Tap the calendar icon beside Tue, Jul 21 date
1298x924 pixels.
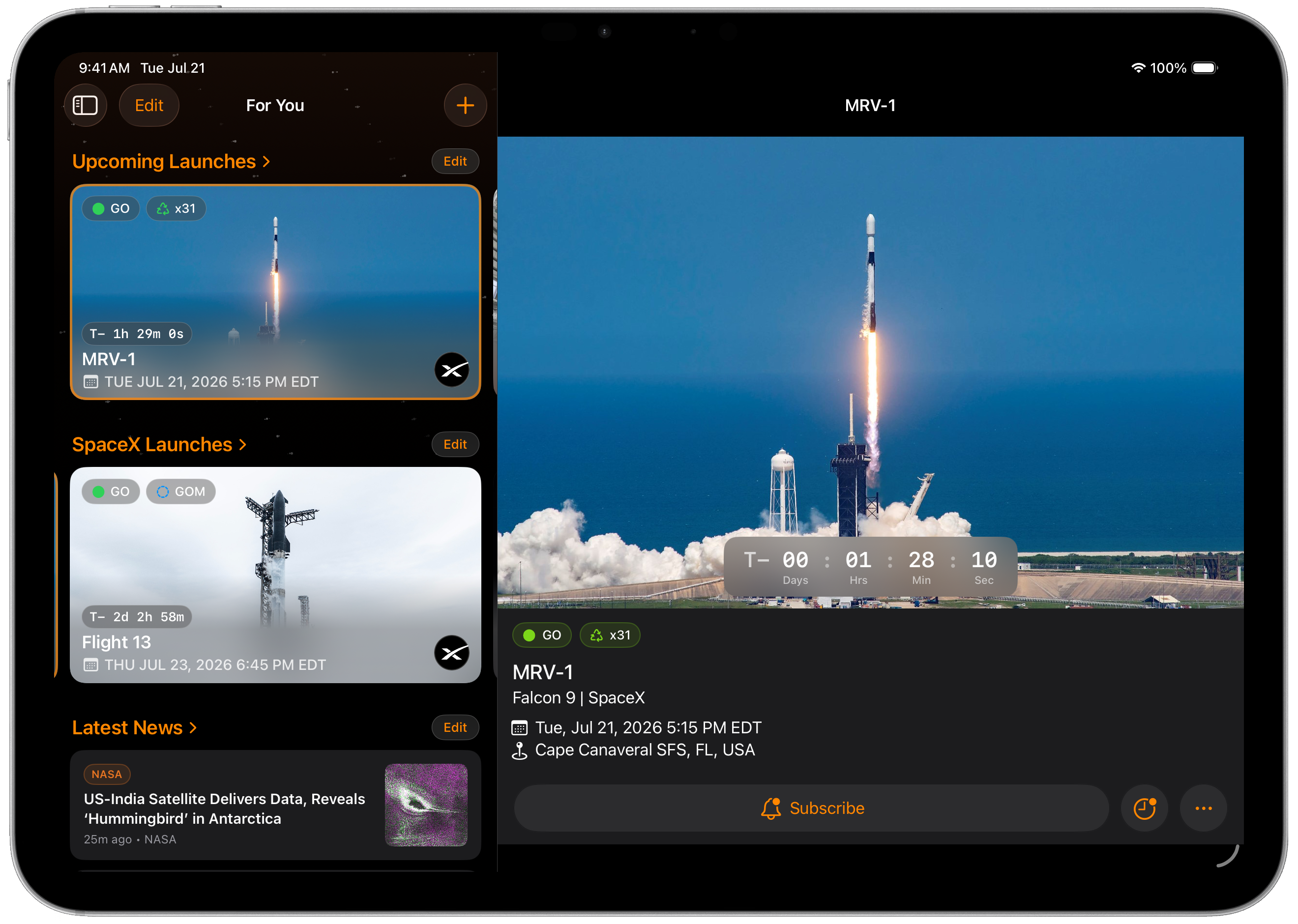point(520,728)
